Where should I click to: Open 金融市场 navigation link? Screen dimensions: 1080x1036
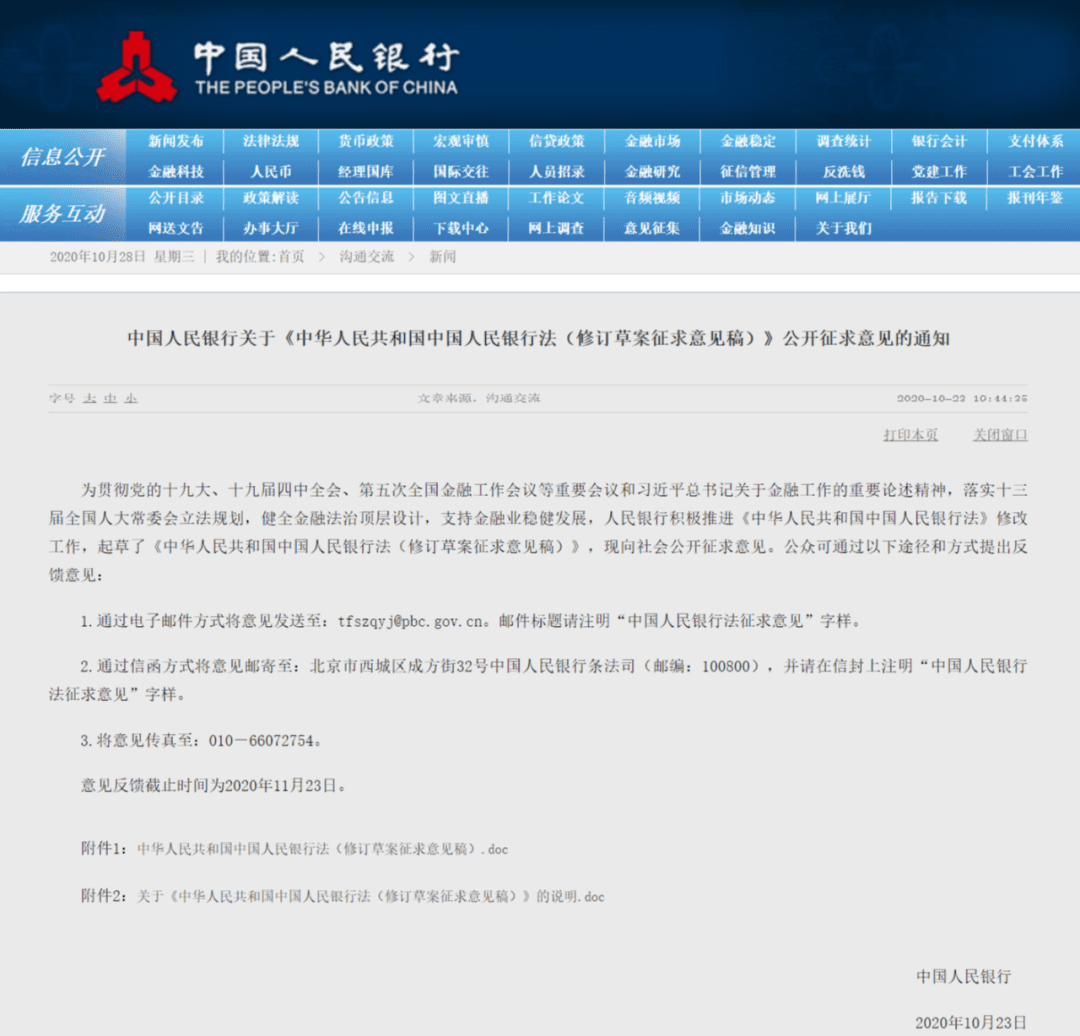point(652,141)
